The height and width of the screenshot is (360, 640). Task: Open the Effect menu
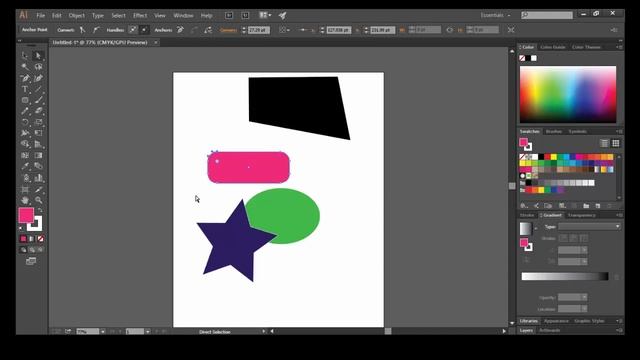(140, 16)
